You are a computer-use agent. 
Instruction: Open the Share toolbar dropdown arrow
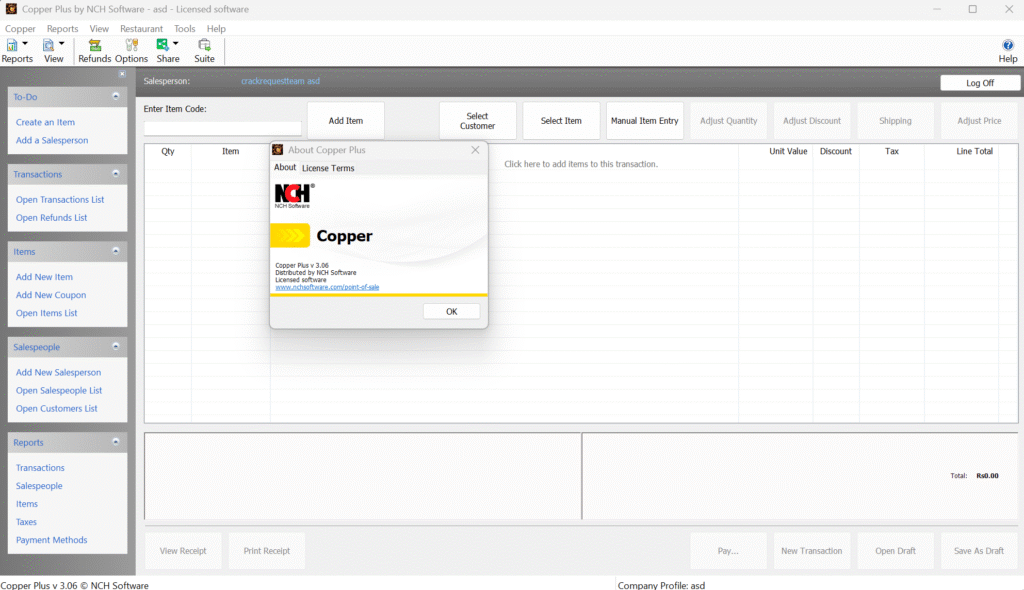click(176, 44)
